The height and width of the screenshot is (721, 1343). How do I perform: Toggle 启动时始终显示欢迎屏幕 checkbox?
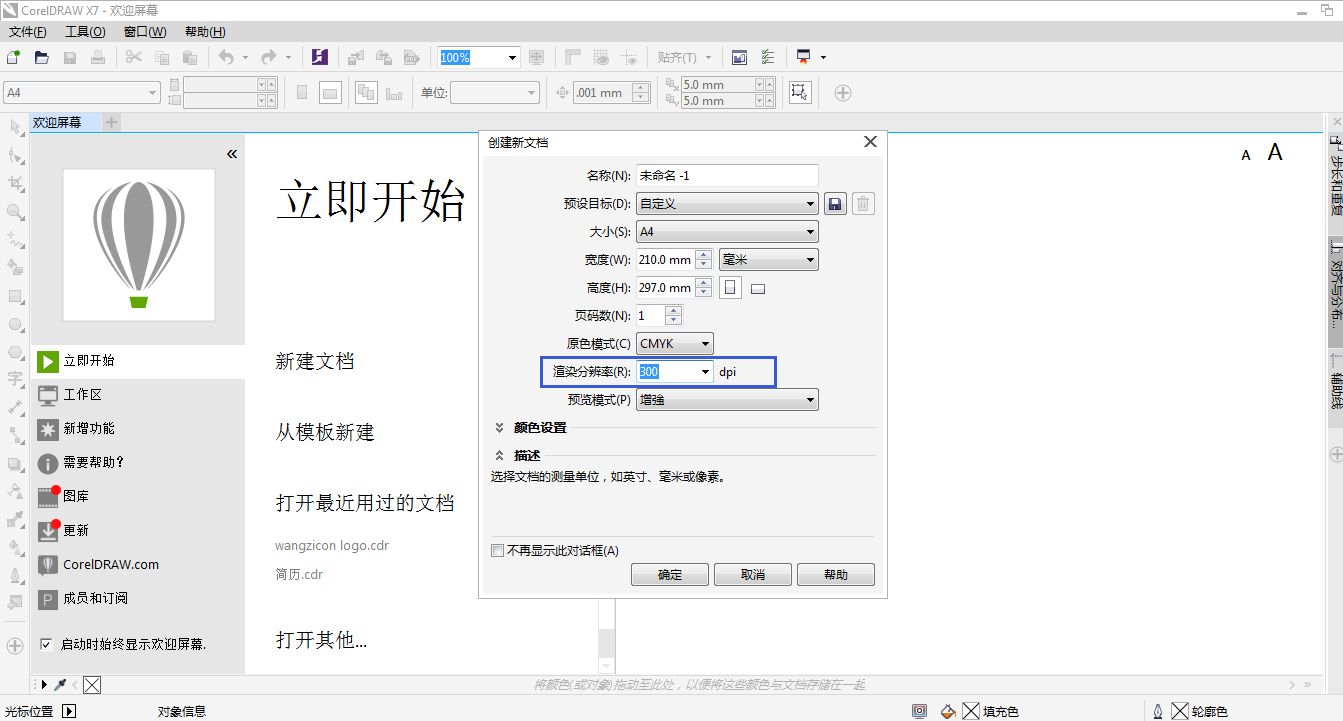point(45,644)
